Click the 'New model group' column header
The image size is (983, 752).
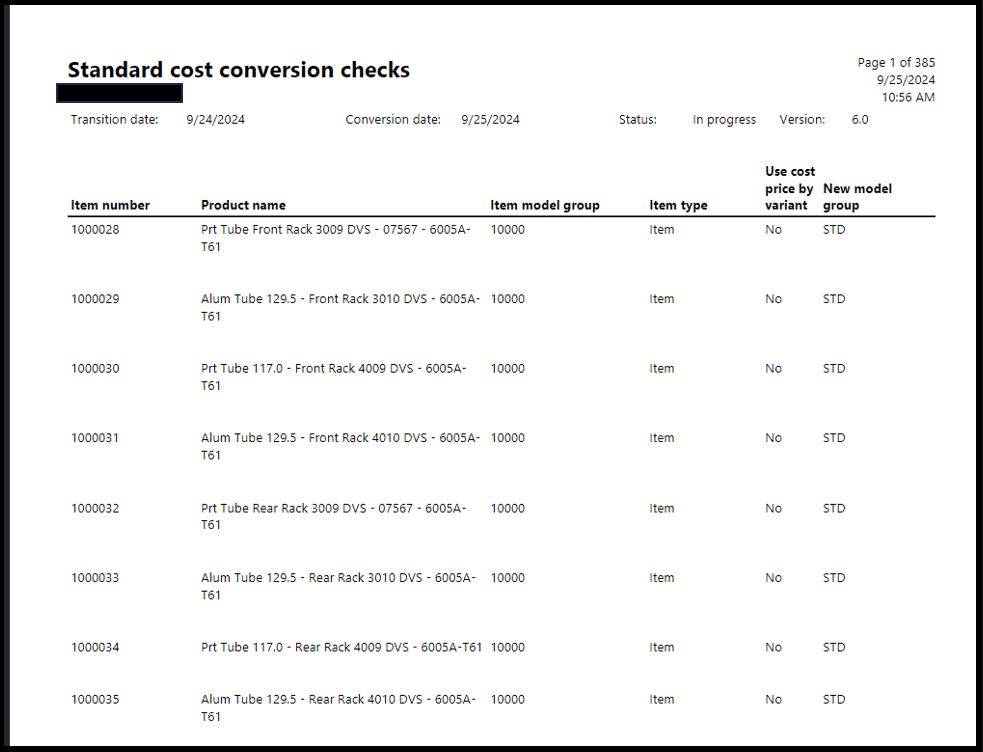pyautogui.click(x=857, y=196)
